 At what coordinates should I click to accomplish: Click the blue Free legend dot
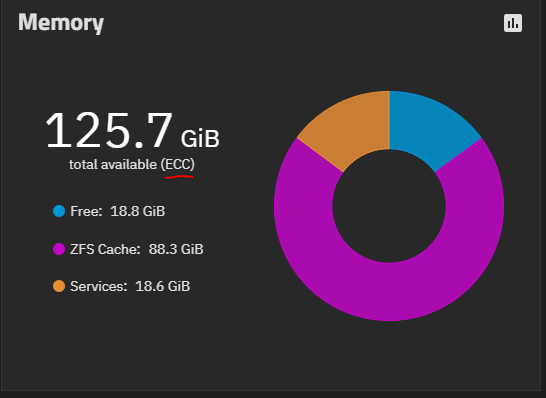pyautogui.click(x=59, y=211)
